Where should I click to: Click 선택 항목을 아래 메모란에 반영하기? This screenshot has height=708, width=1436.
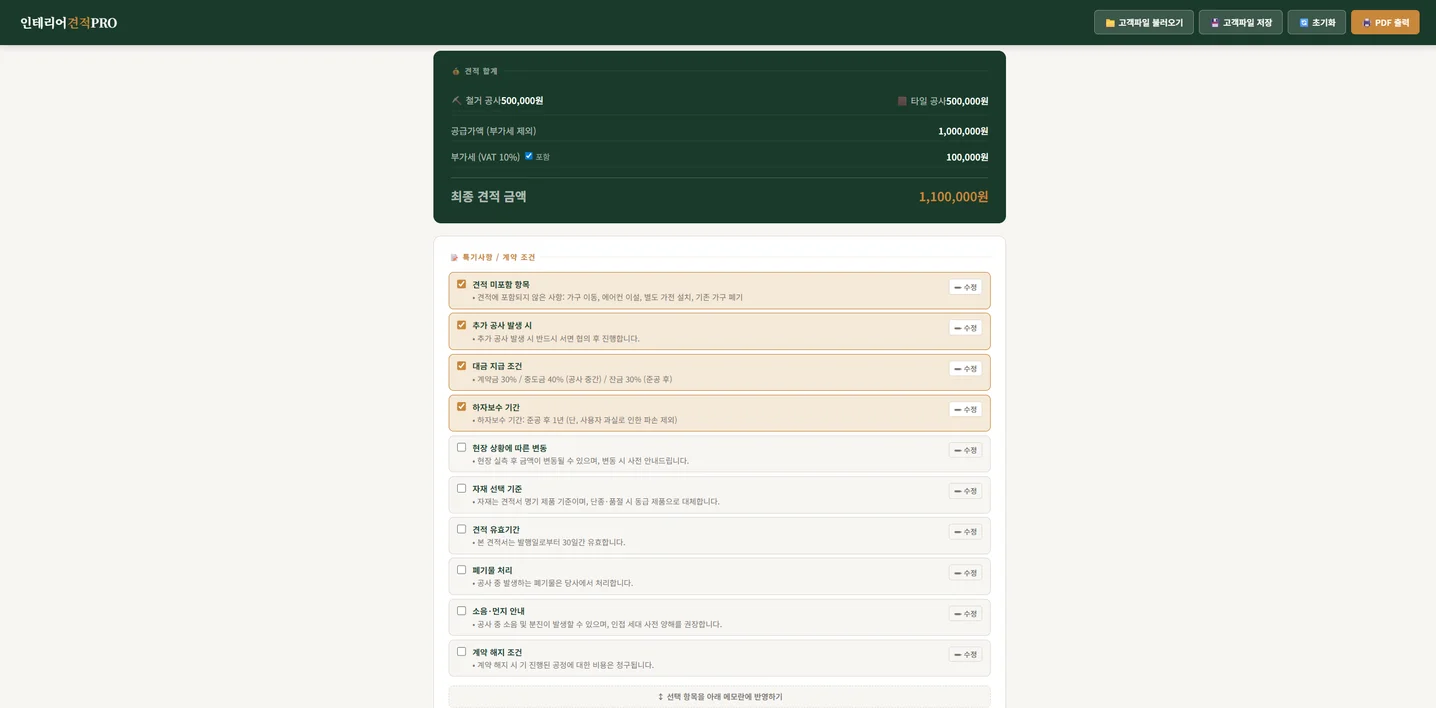720,696
